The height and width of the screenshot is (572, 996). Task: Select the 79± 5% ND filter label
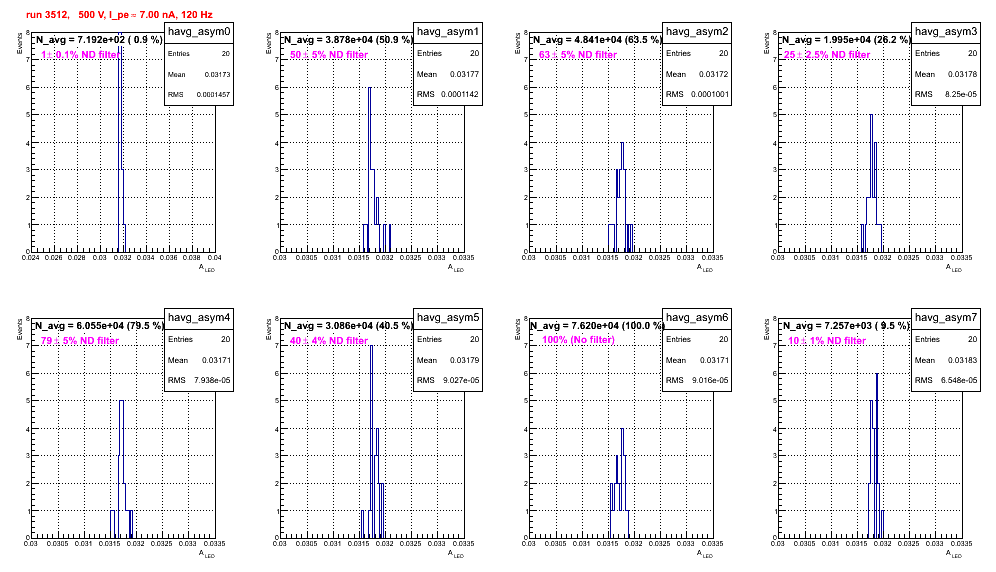tap(80, 341)
